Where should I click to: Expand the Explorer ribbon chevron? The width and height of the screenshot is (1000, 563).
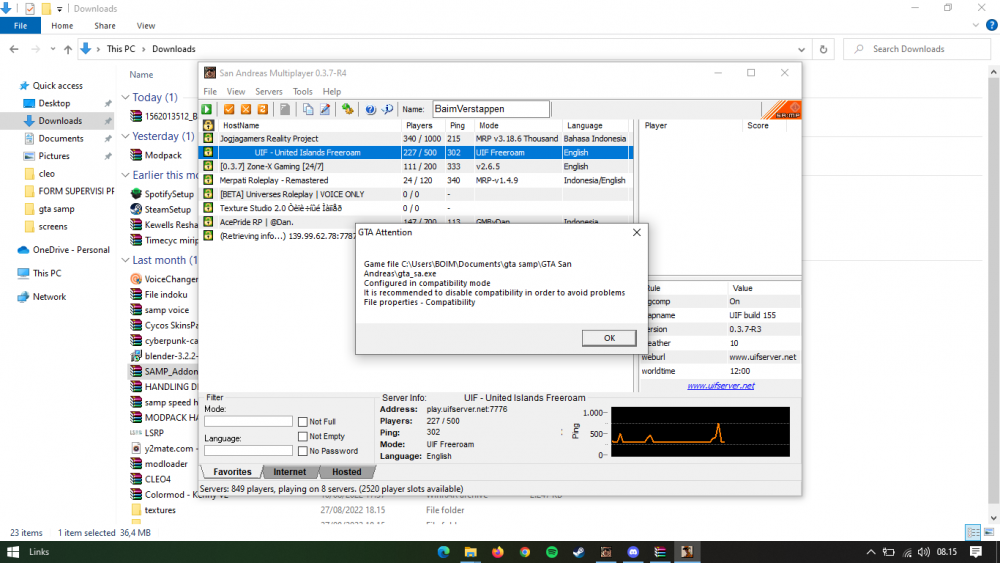976,26
